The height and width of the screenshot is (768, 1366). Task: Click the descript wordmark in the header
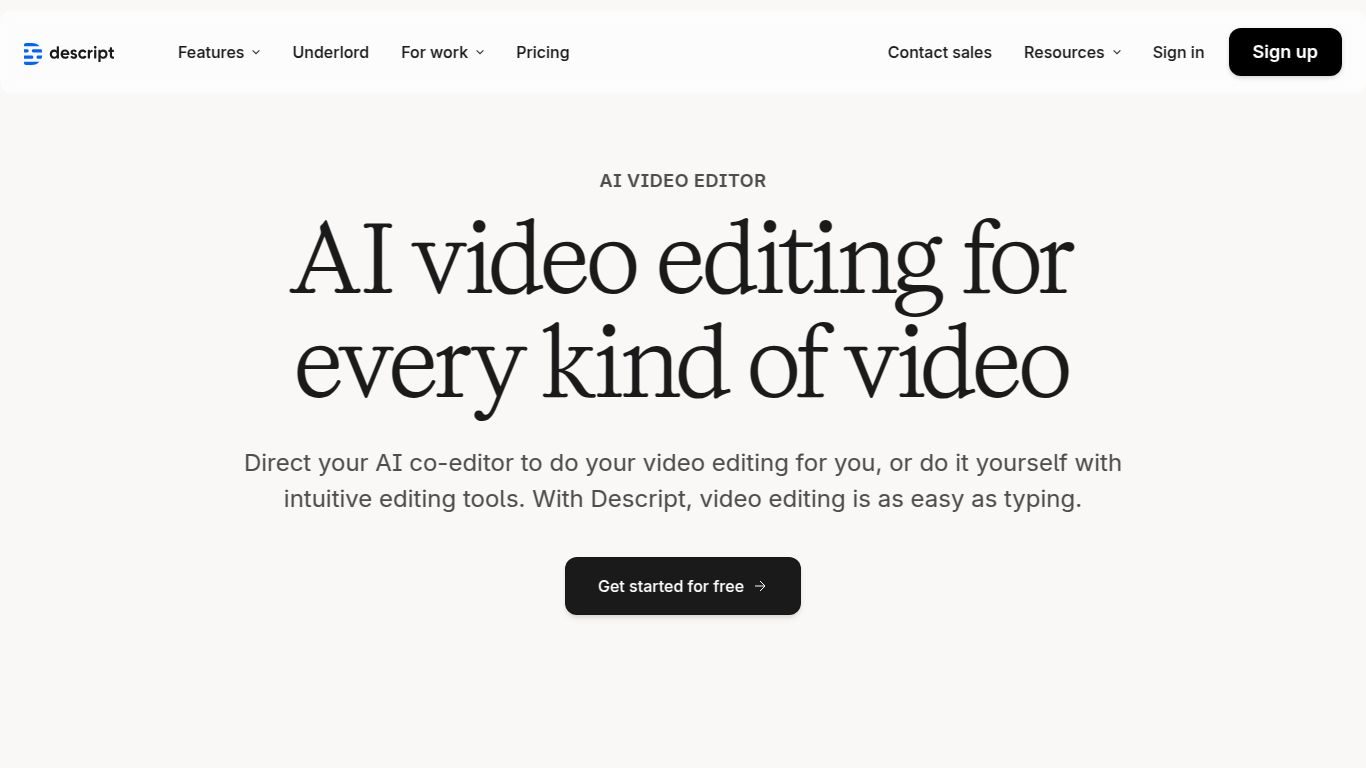pos(82,52)
